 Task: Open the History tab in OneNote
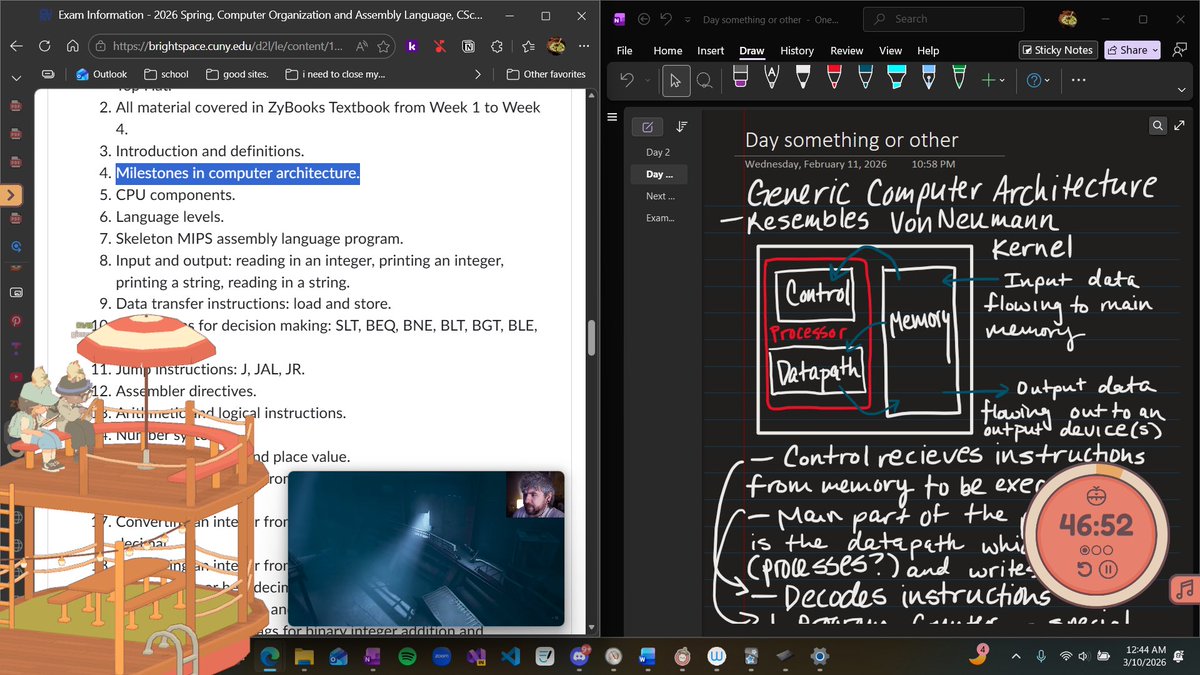pos(797,50)
